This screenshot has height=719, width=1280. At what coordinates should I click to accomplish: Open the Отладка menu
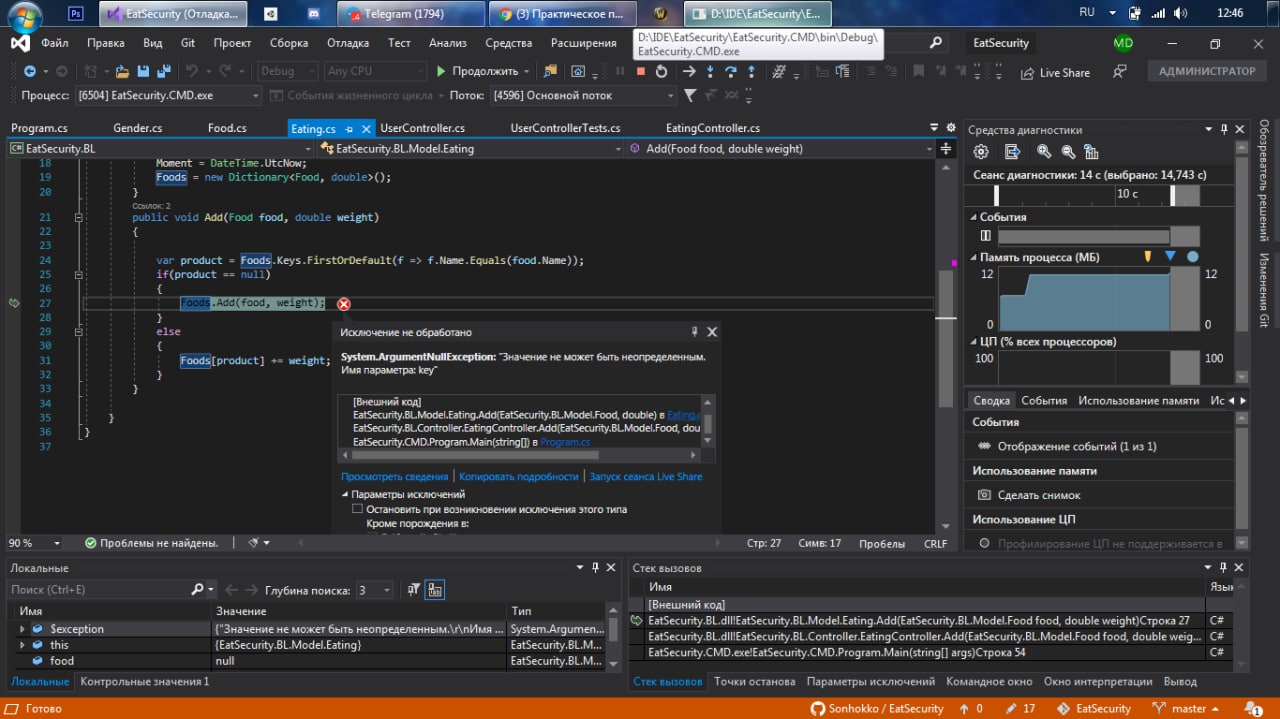(348, 43)
